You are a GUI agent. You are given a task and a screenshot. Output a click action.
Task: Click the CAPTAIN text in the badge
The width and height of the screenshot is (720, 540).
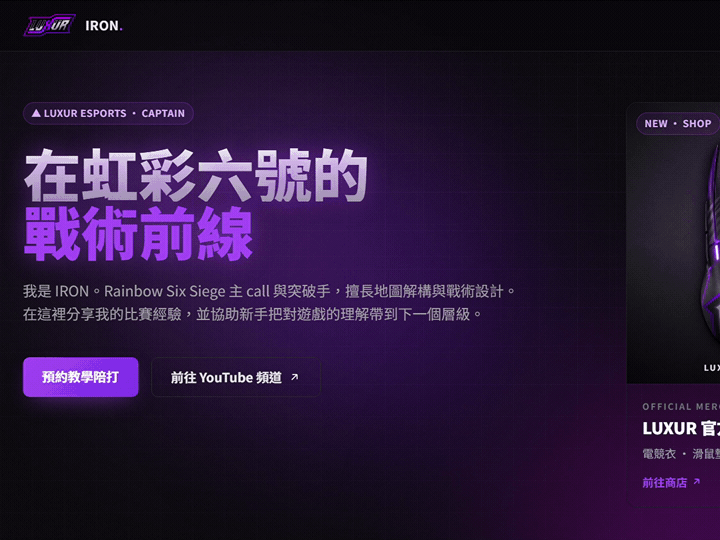pyautogui.click(x=163, y=113)
